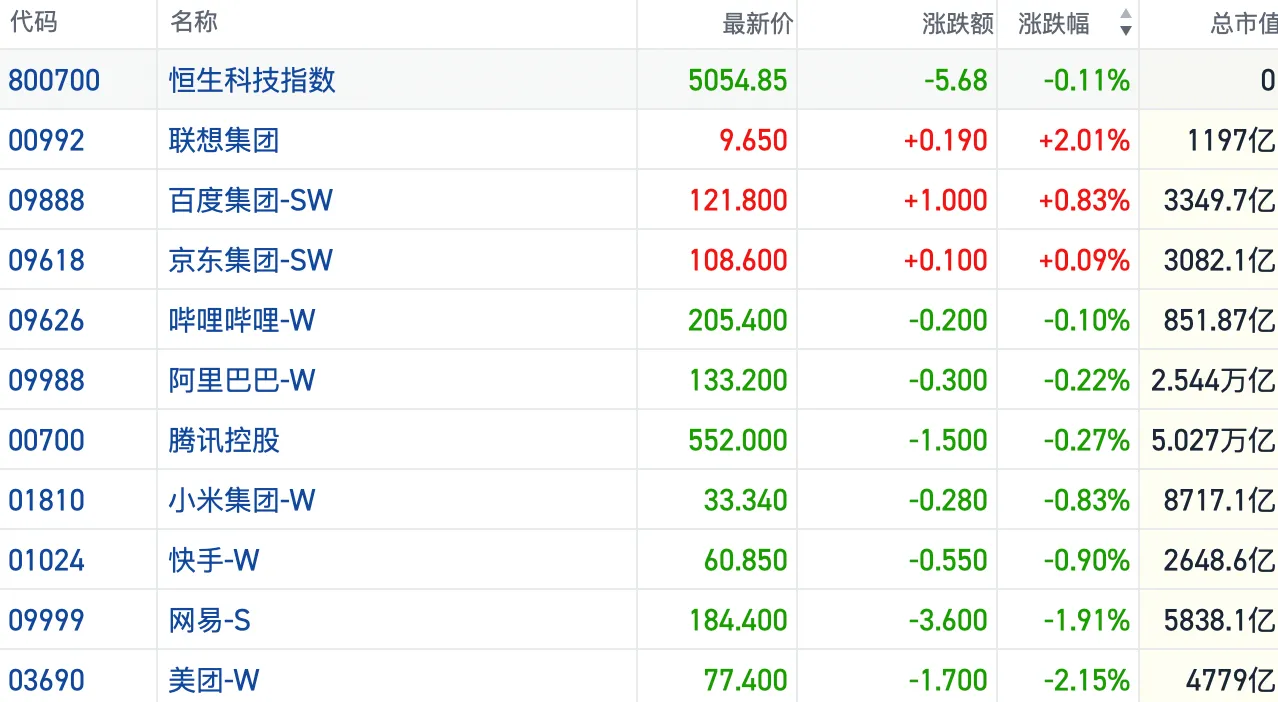This screenshot has height=702, width=1278.
Task: Click the 代码 column header
Action: point(33,22)
